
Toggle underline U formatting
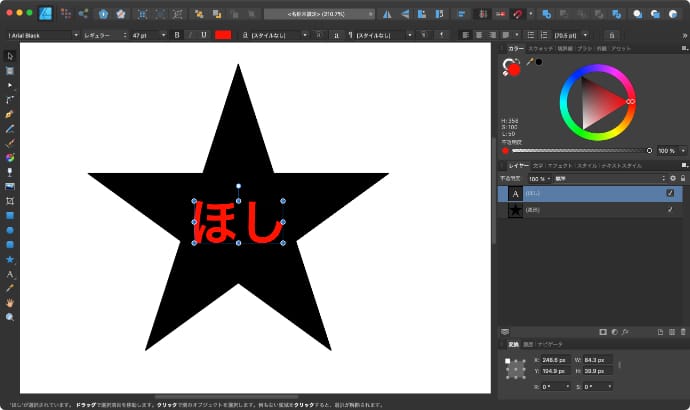coord(204,35)
